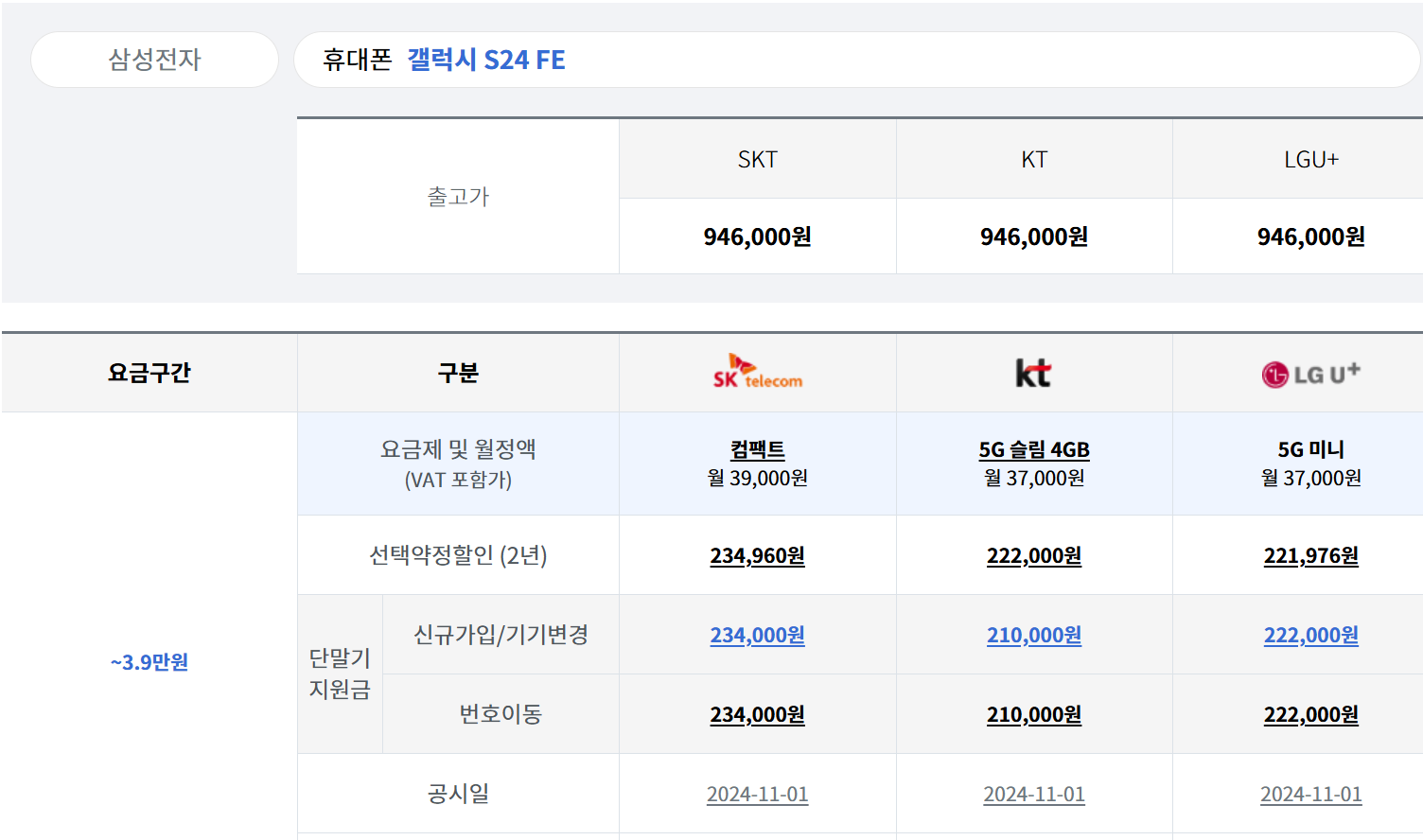Click LGU+ monthly fee 월 37,000원
1423x840 pixels.
[1310, 479]
